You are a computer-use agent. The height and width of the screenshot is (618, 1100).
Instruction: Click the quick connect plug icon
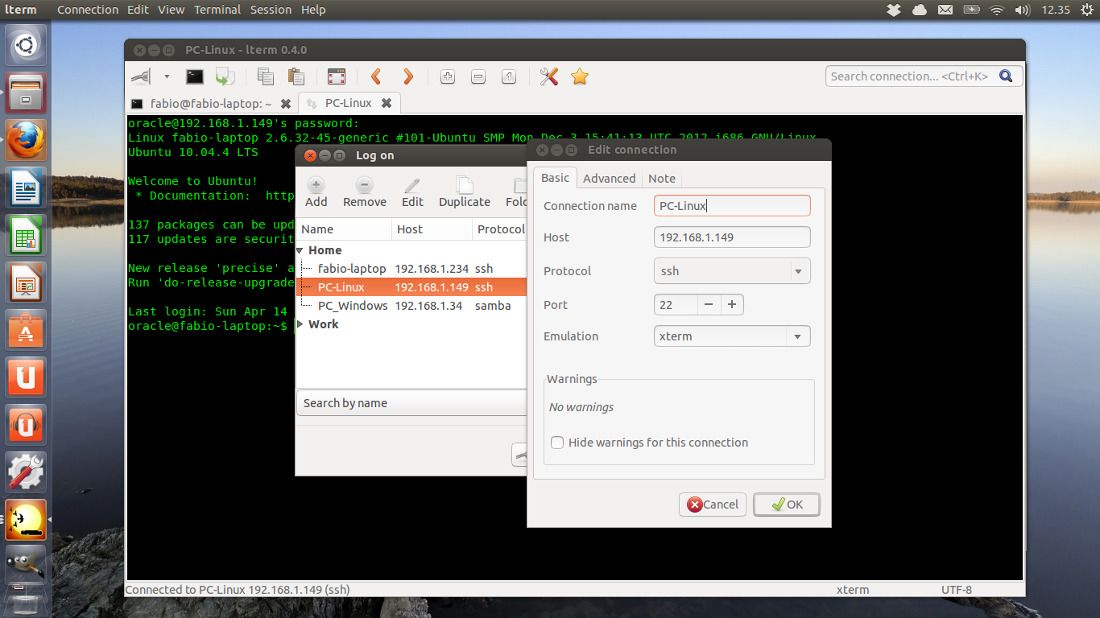[x=141, y=77]
